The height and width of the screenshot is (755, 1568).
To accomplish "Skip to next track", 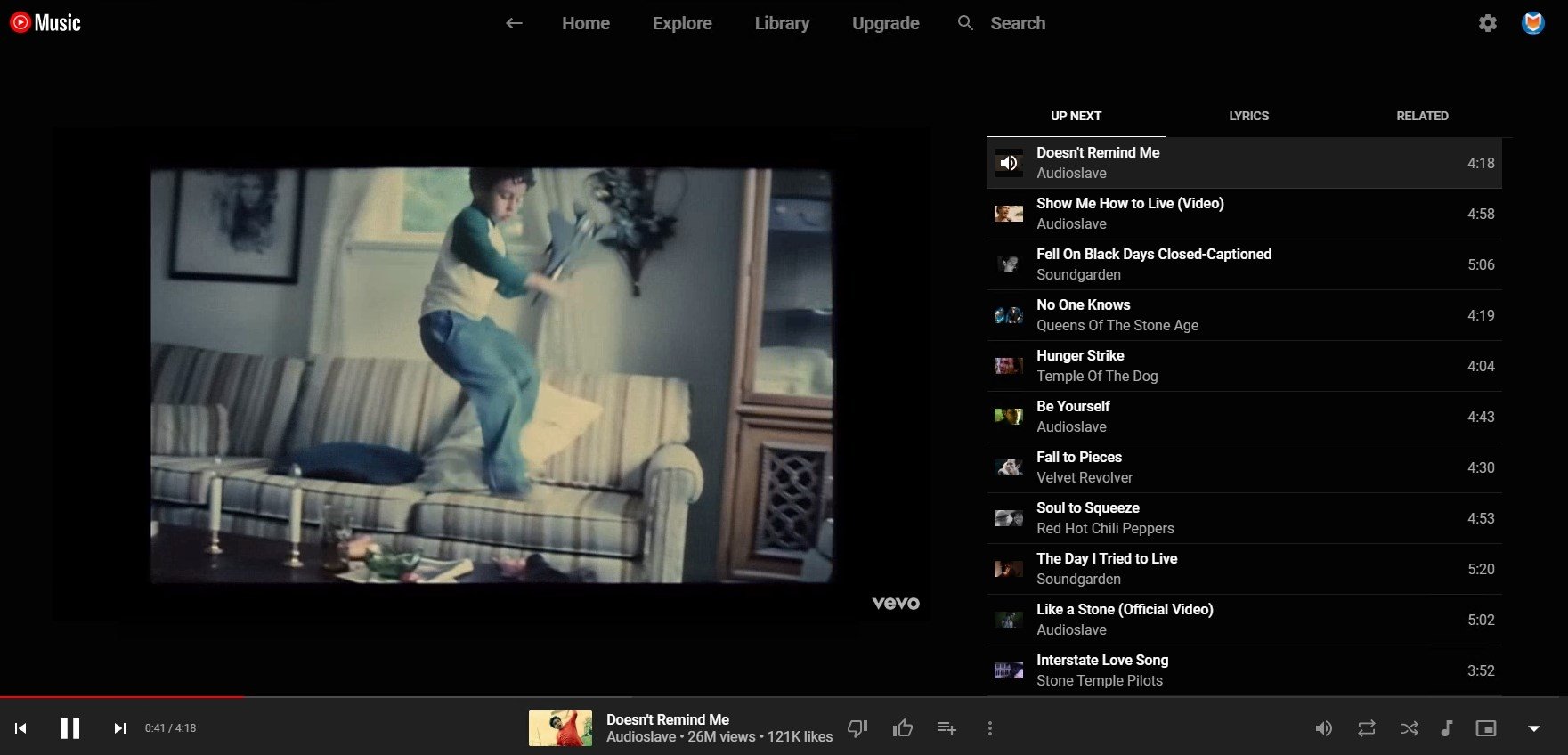I will pos(120,728).
